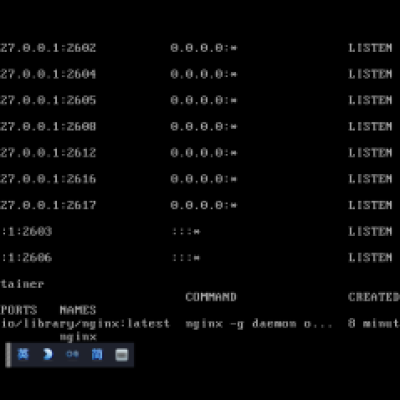Image resolution: width=400 pixels, height=400 pixels.
Task: Click the ::1:2606 IPv6 address line
Action: (x=27, y=257)
